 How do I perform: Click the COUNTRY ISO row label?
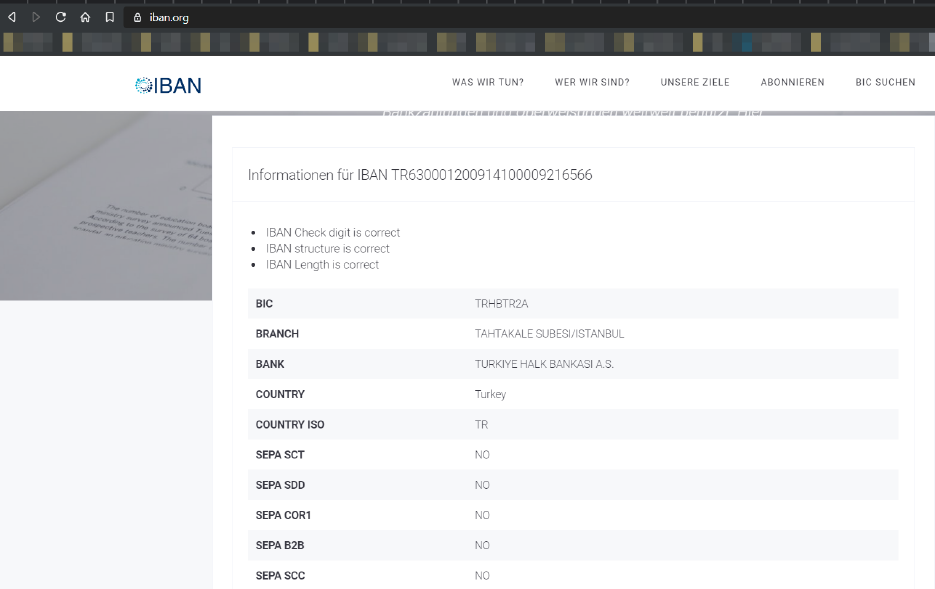(290, 424)
